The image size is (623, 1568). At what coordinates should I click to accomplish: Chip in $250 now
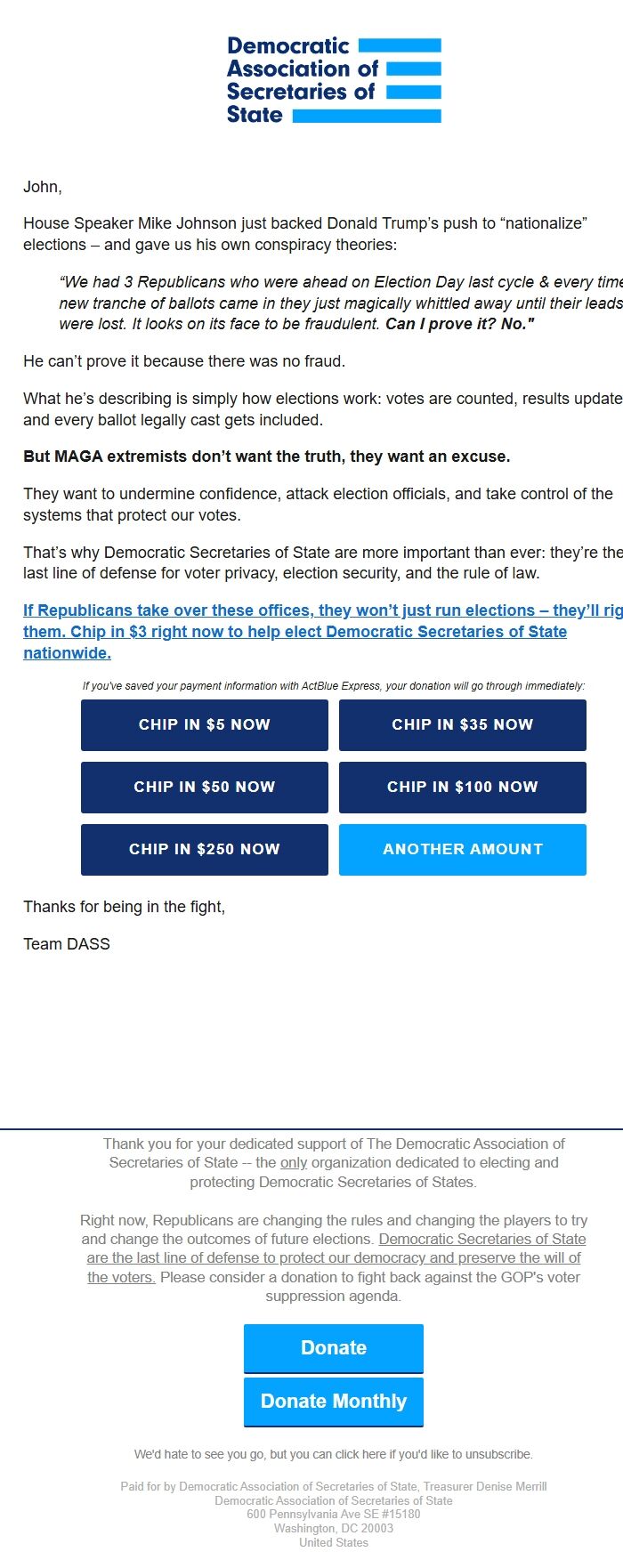click(x=204, y=849)
